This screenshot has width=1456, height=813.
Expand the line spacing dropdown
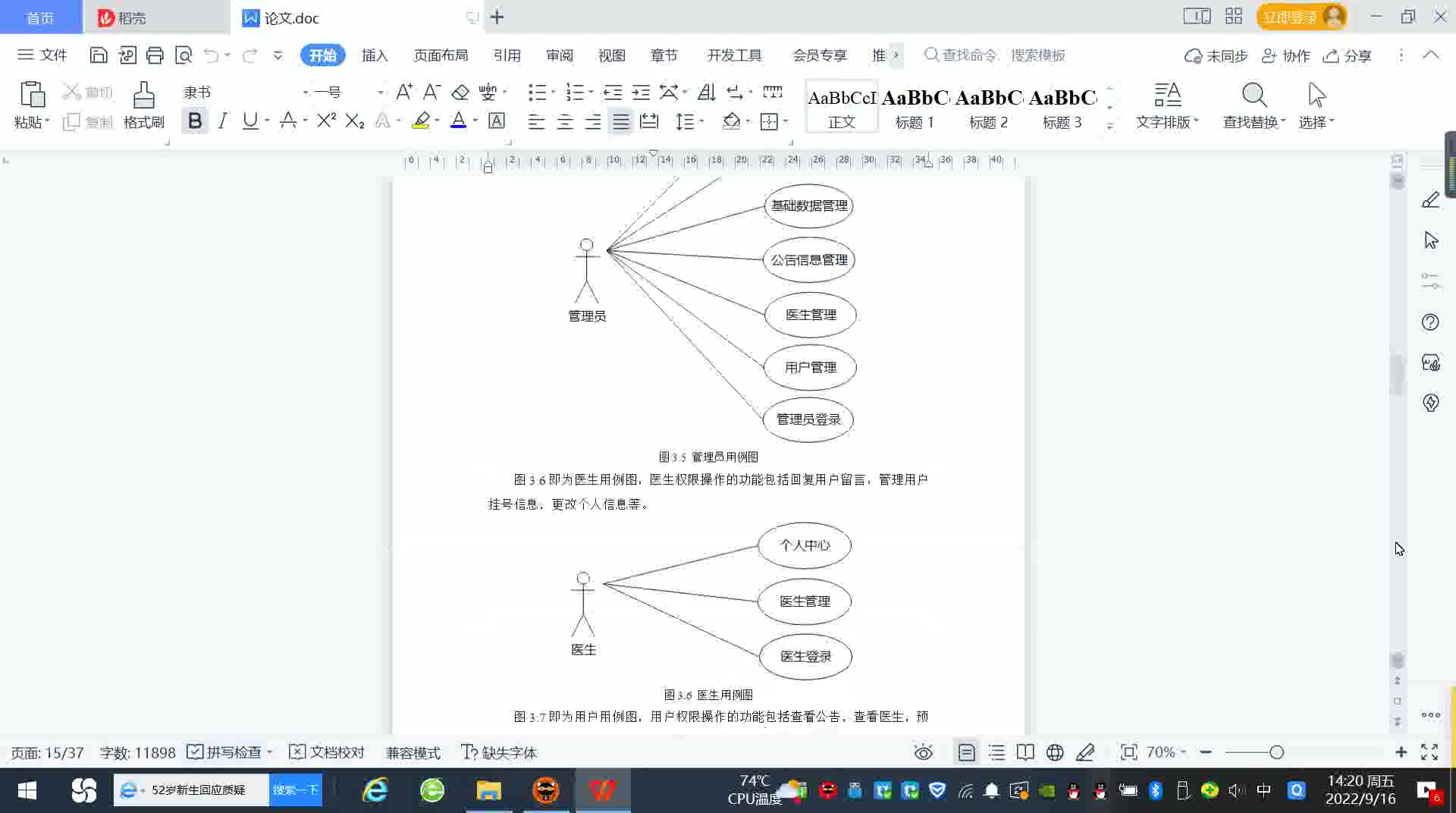[701, 121]
